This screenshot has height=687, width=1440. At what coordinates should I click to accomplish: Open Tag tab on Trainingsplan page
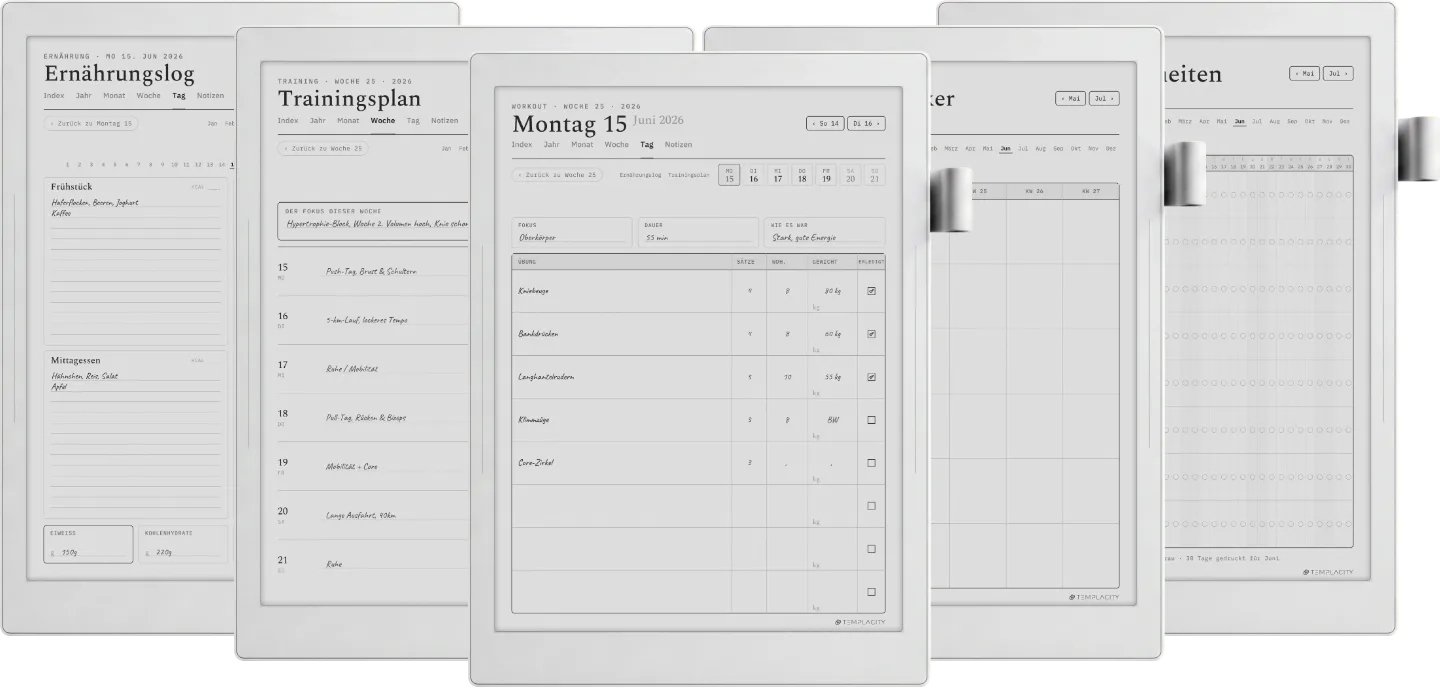413,120
